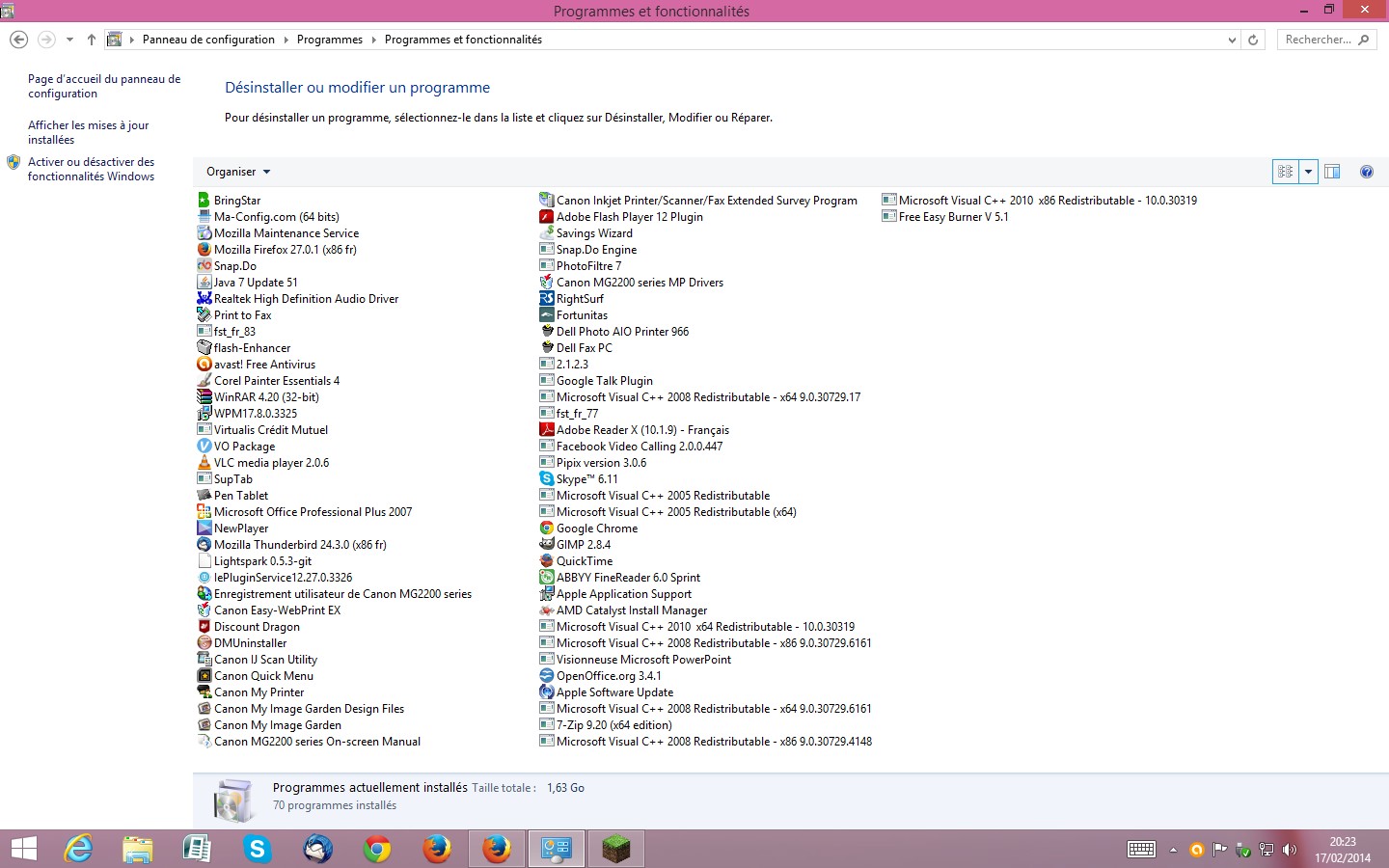Expand the chevron after Panneau de configuration
Viewport: 1389px width, 868px height.
[x=286, y=40]
